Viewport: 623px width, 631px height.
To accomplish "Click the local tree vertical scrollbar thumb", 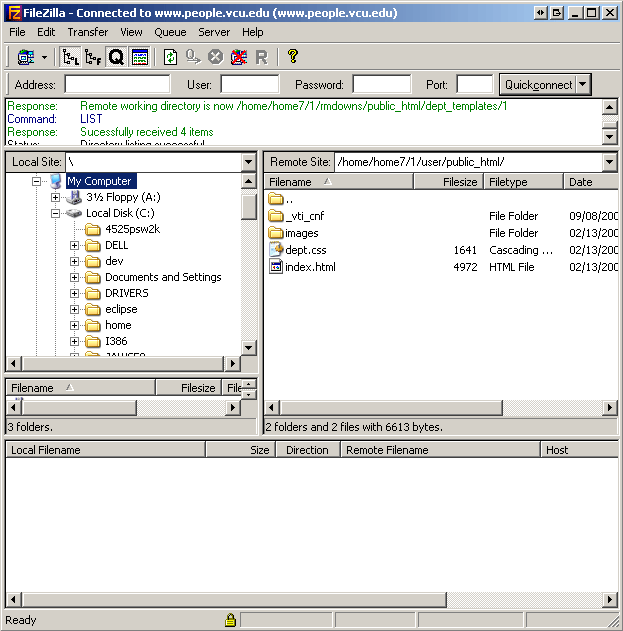I will [249, 207].
